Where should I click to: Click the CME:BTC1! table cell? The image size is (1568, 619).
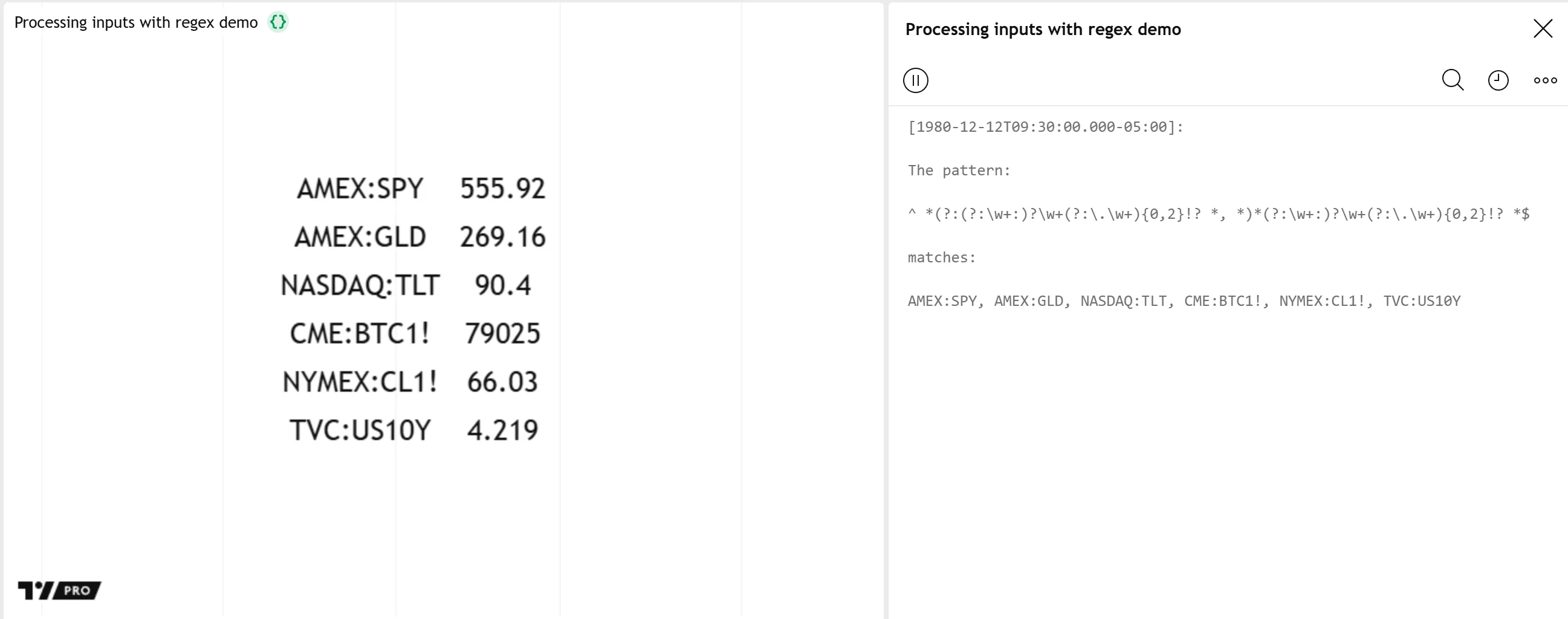click(x=360, y=334)
